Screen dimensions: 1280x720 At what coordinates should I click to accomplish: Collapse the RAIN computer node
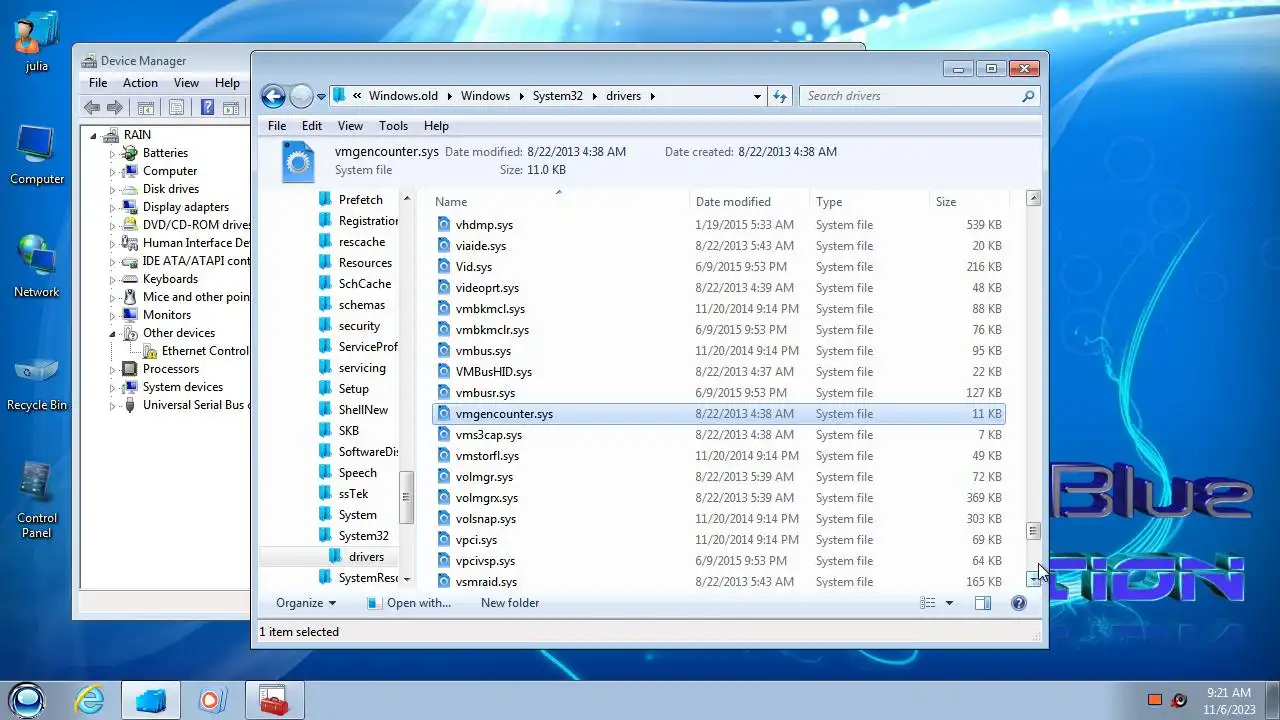[95, 135]
